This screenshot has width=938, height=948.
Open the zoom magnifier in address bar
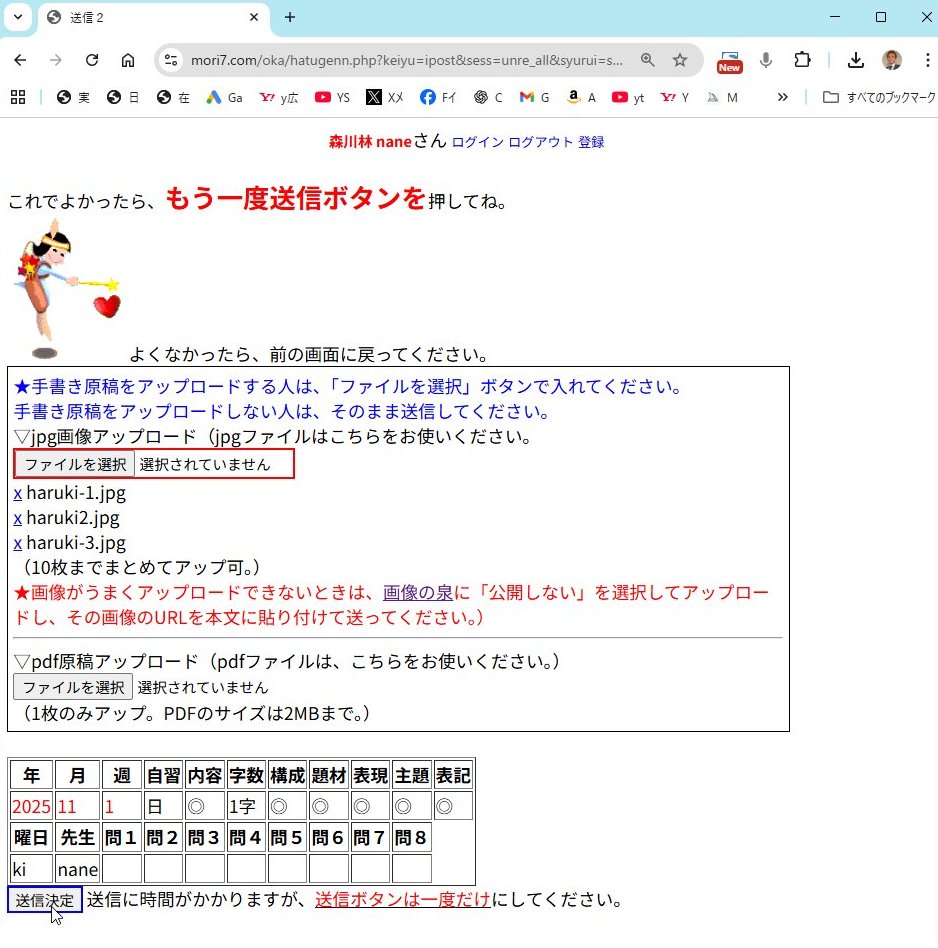click(648, 60)
